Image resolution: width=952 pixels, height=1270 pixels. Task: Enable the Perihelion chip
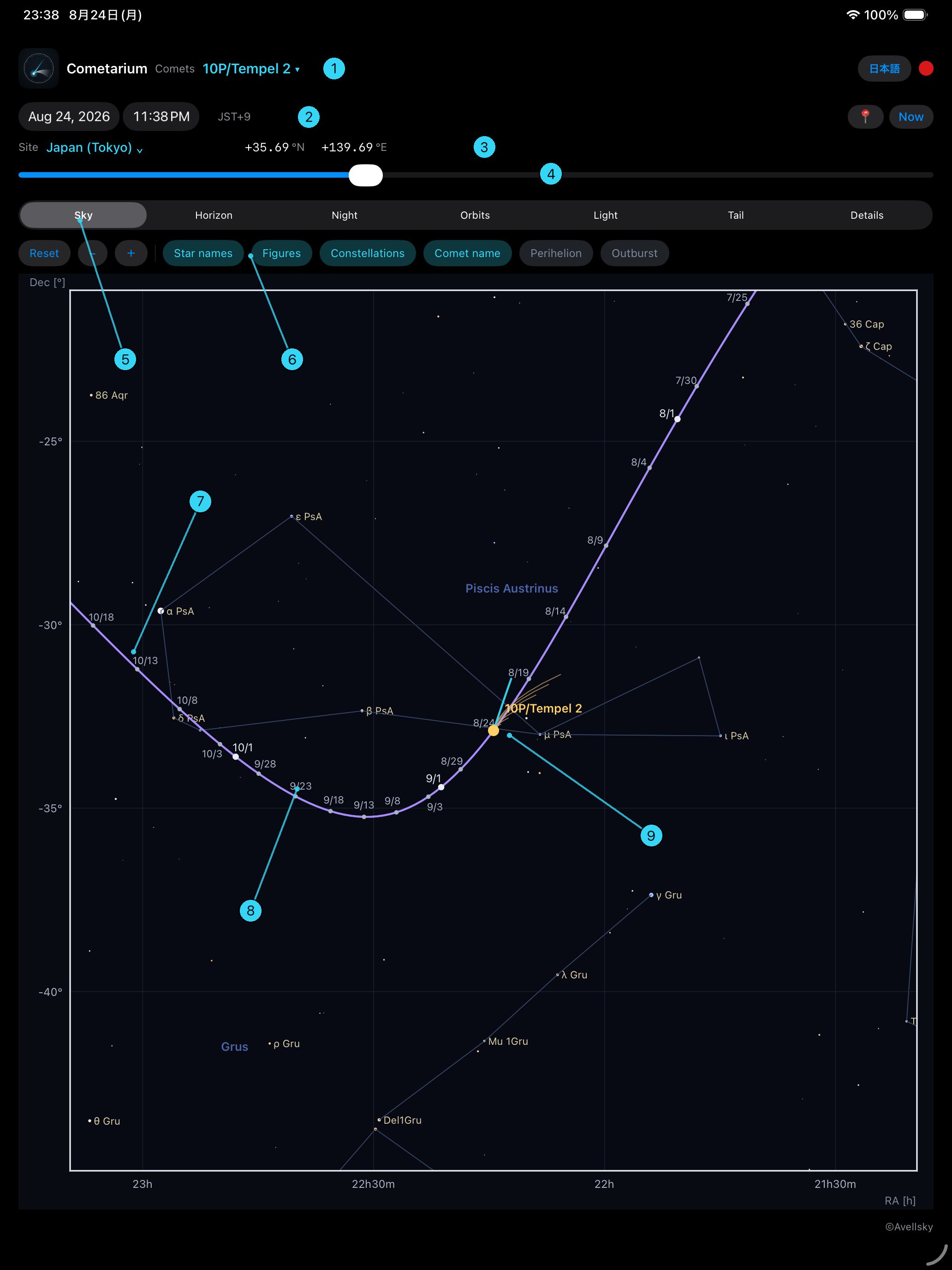click(x=555, y=253)
